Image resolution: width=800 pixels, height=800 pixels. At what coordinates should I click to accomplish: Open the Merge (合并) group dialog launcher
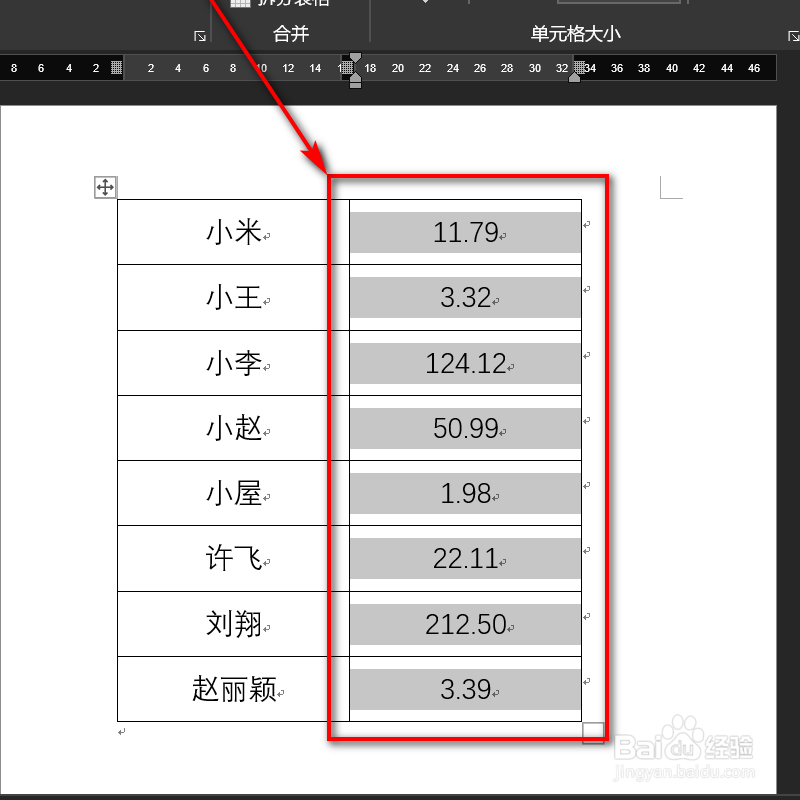click(199, 34)
